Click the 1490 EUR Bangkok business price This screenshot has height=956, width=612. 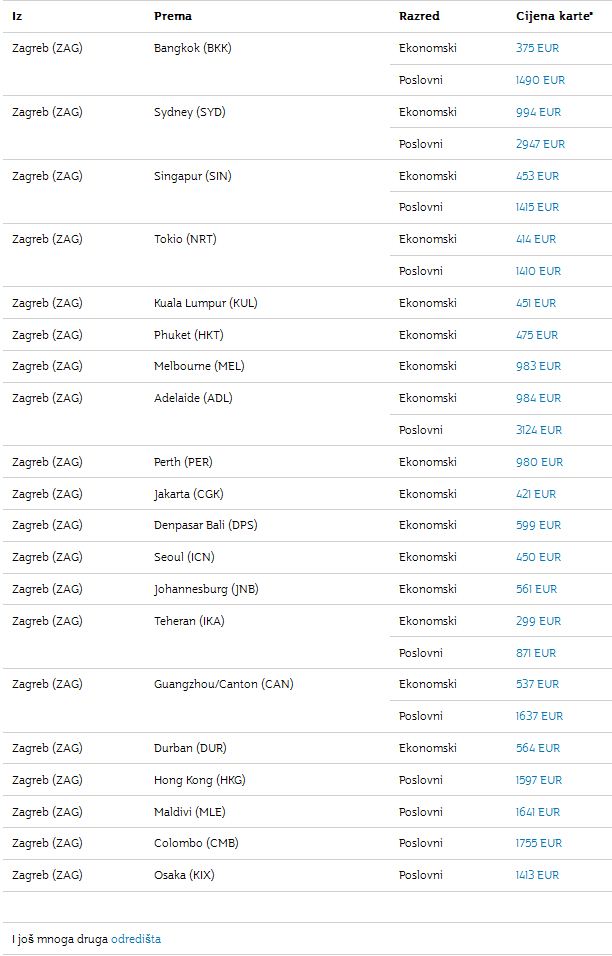540,80
